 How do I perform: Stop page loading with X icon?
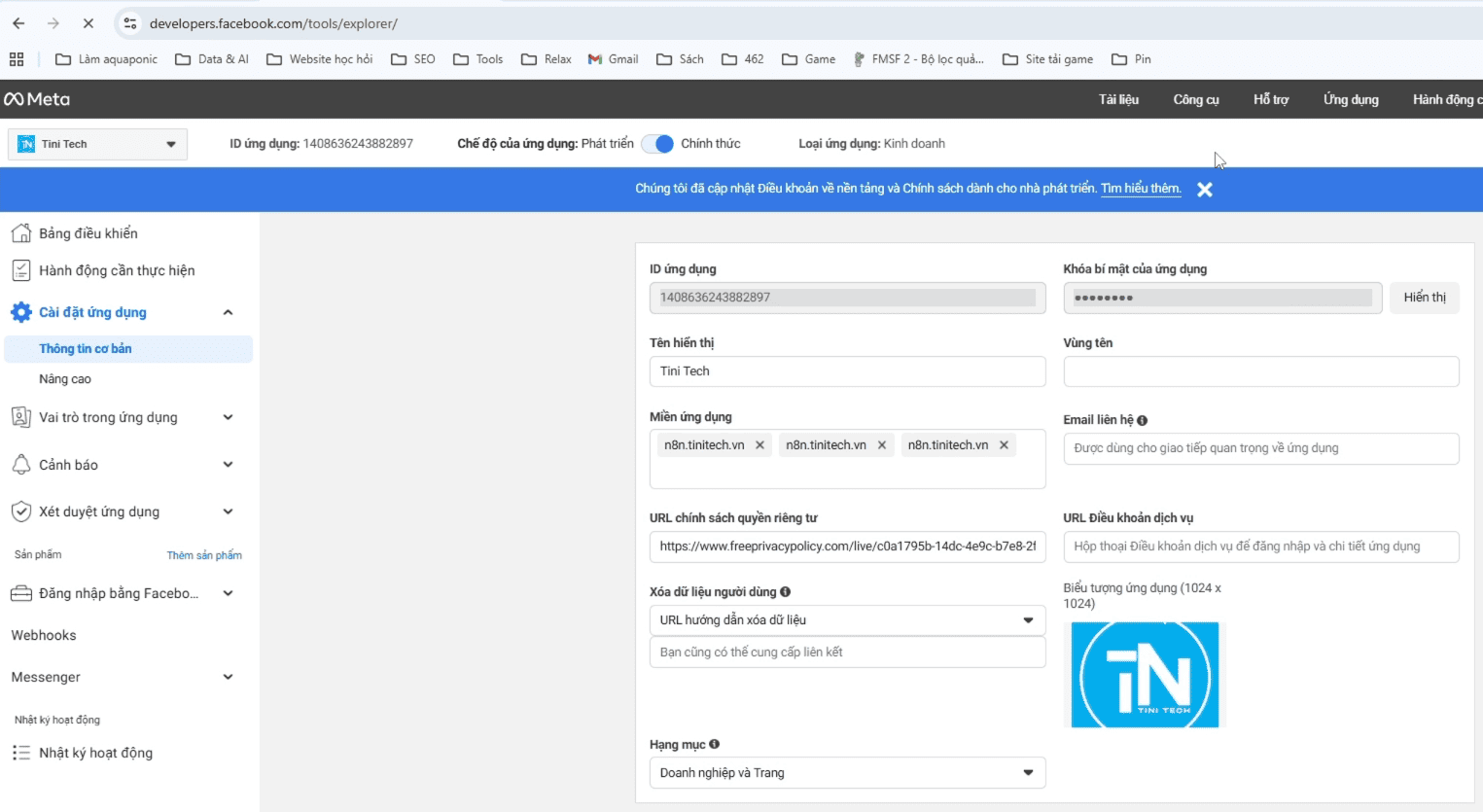pyautogui.click(x=88, y=23)
